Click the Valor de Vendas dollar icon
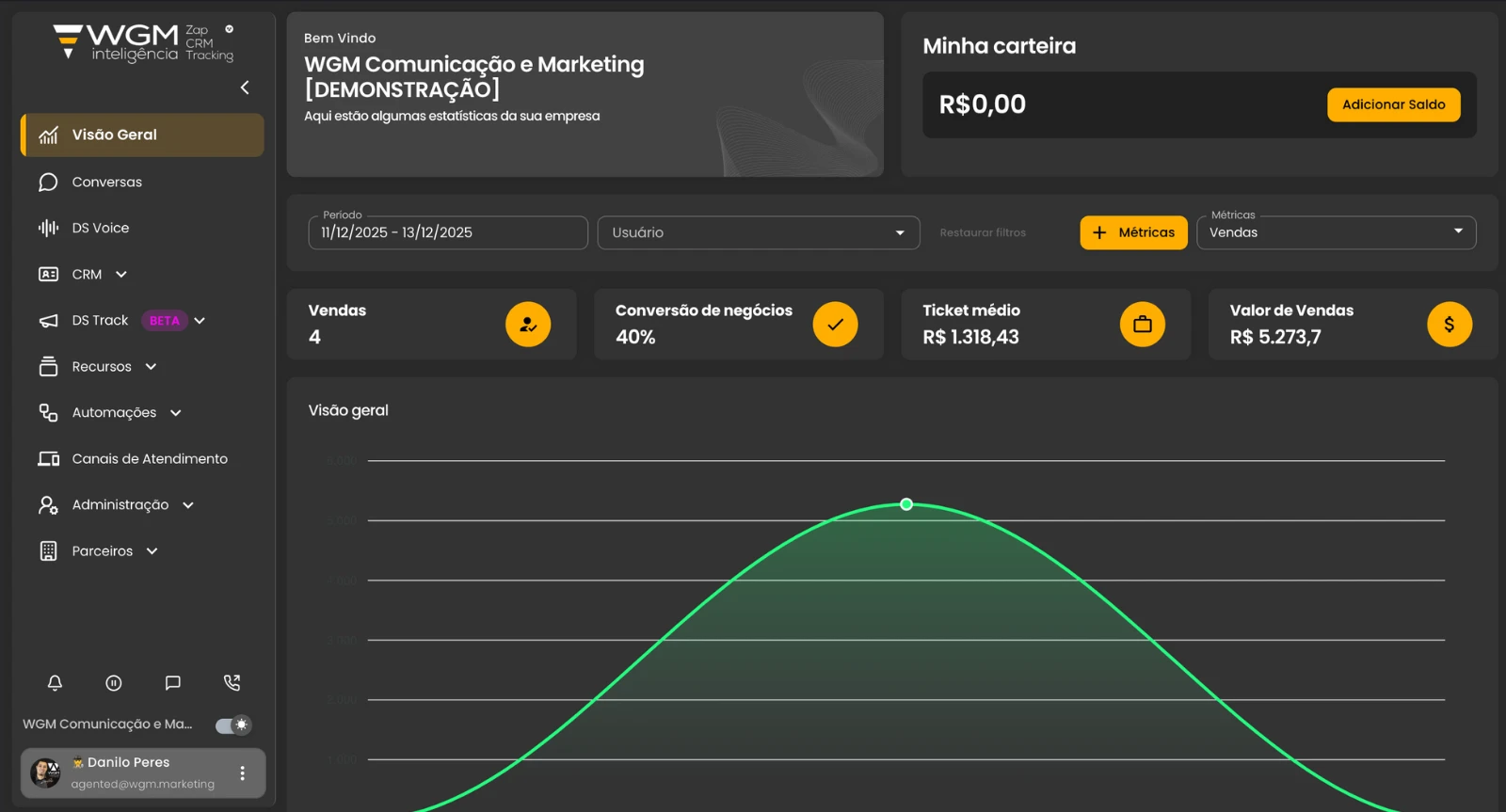Image resolution: width=1506 pixels, height=812 pixels. (1449, 325)
